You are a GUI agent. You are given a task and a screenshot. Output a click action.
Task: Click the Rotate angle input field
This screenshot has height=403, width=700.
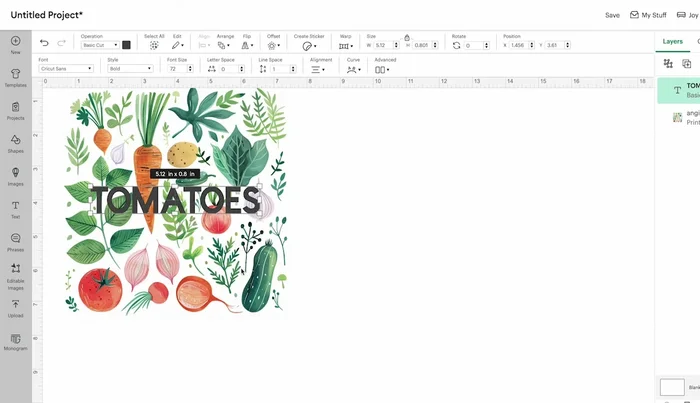473,45
